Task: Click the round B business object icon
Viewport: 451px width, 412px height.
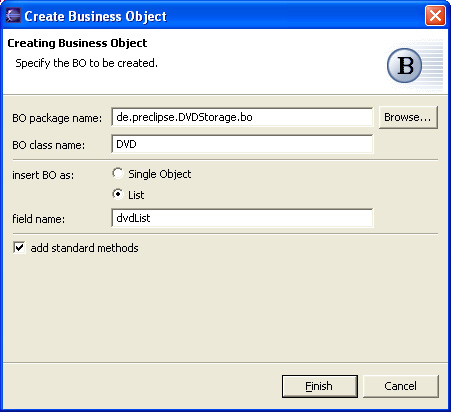Action: (x=404, y=66)
